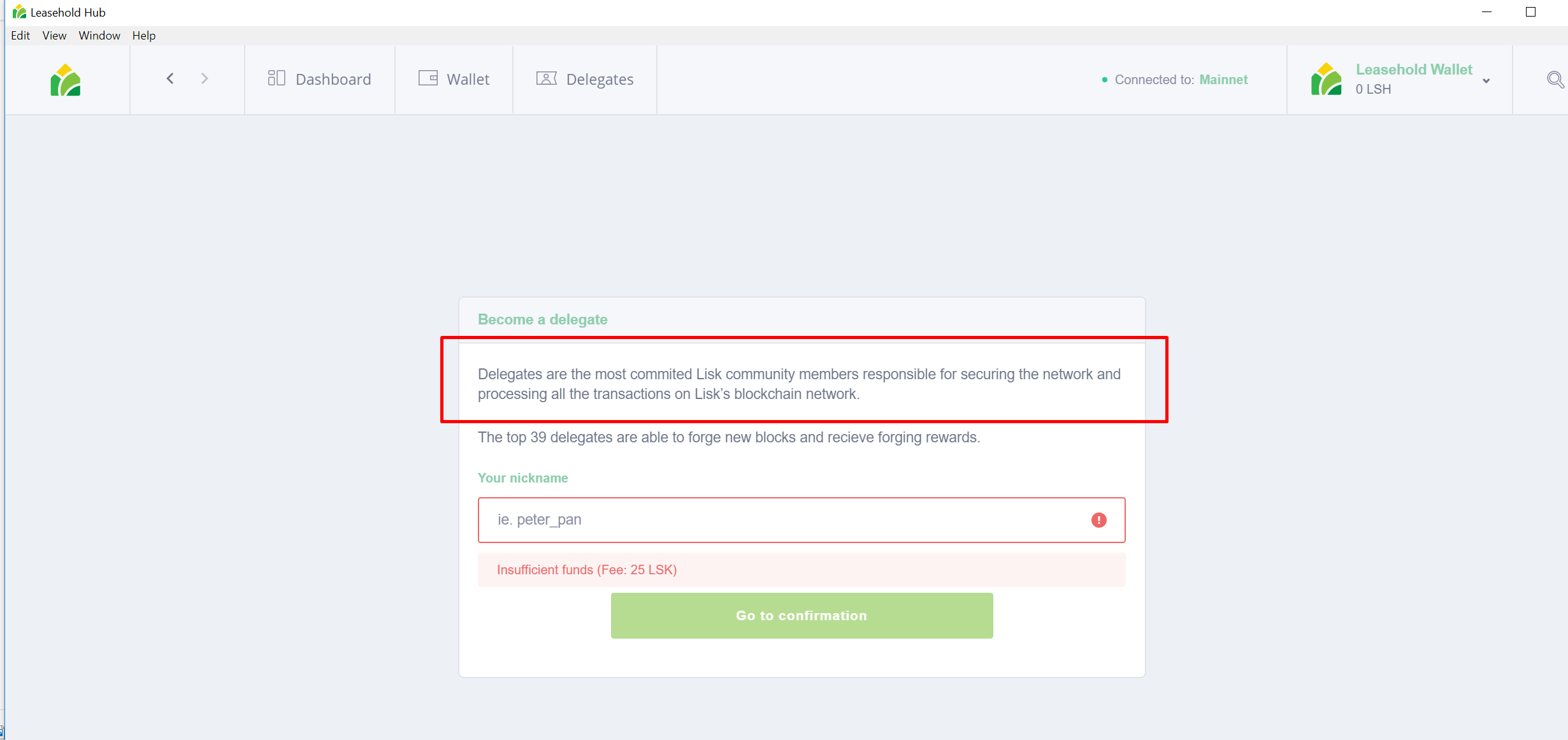Open the Edit menu
The width and height of the screenshot is (1568, 740).
(20, 36)
